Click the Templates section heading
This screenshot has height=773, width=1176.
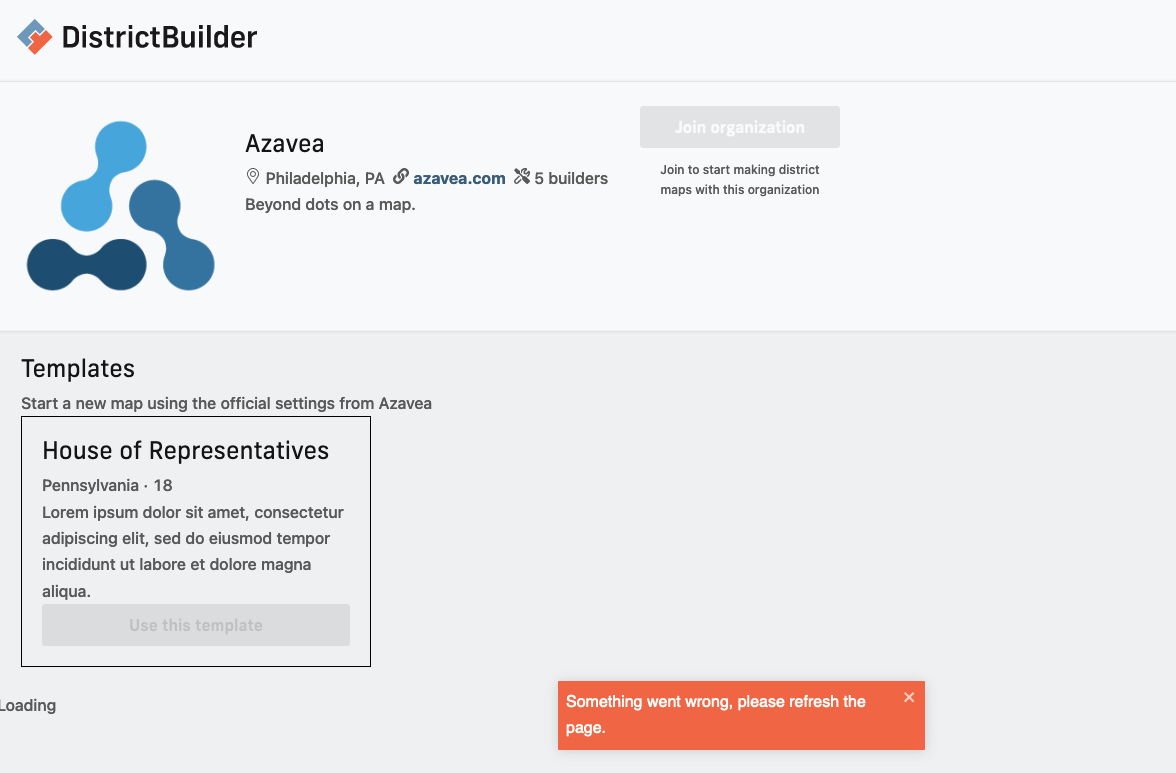point(78,368)
